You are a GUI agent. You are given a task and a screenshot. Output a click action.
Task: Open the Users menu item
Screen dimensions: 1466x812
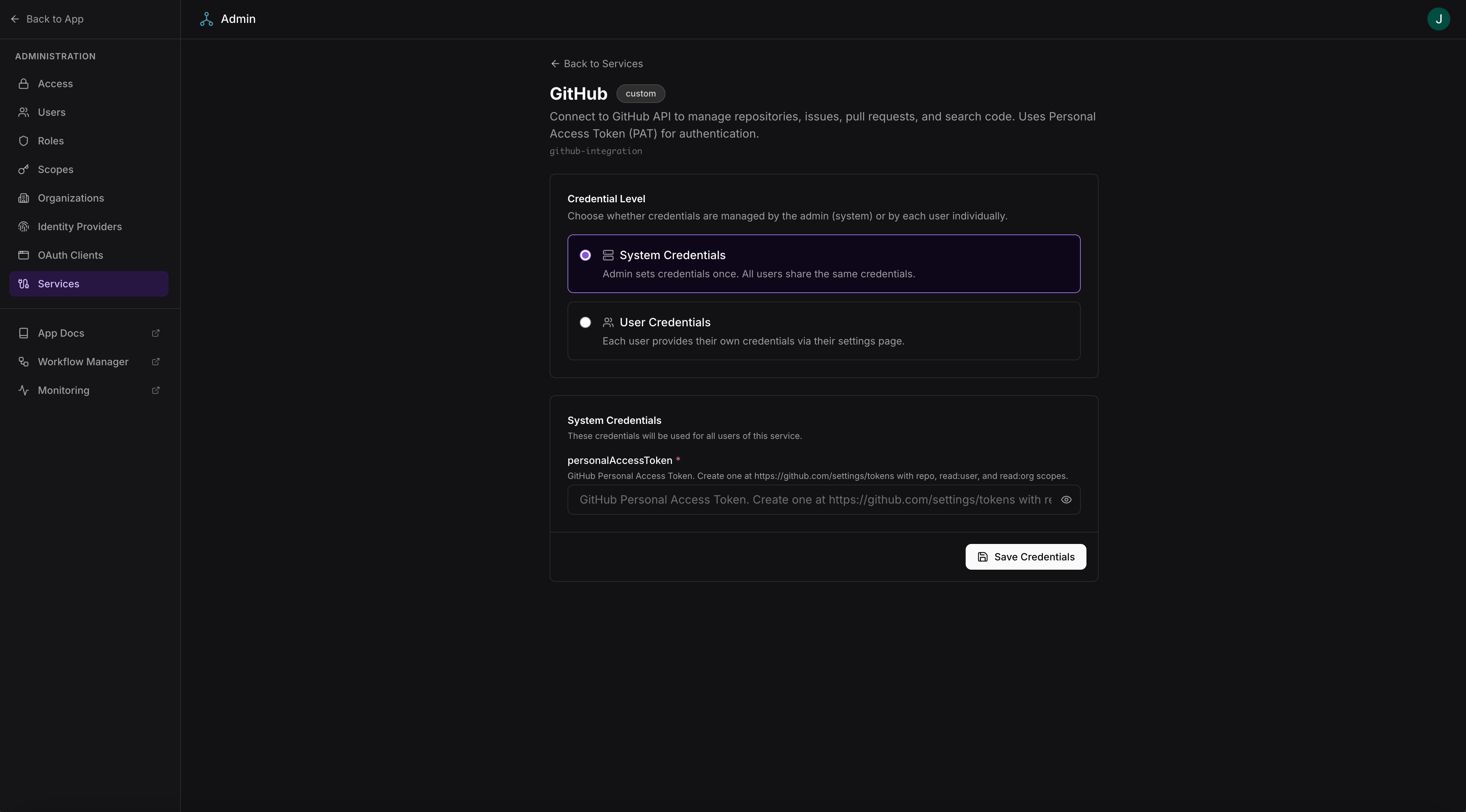pos(89,112)
